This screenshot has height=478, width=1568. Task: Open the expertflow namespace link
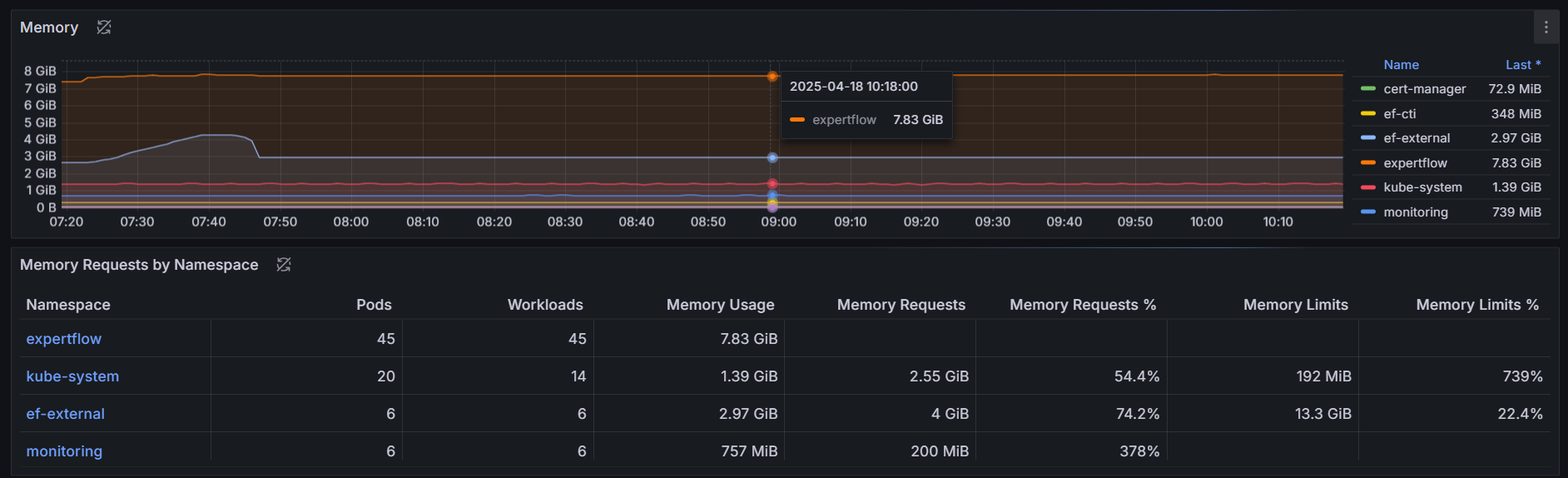click(x=64, y=339)
